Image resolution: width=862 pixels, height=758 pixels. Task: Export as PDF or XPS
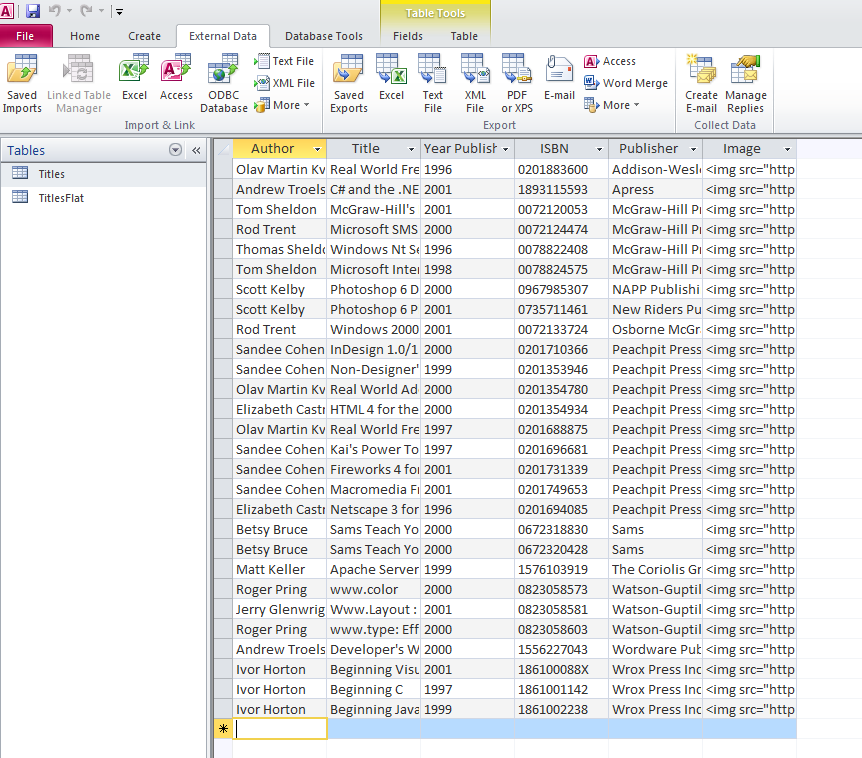pyautogui.click(x=517, y=84)
